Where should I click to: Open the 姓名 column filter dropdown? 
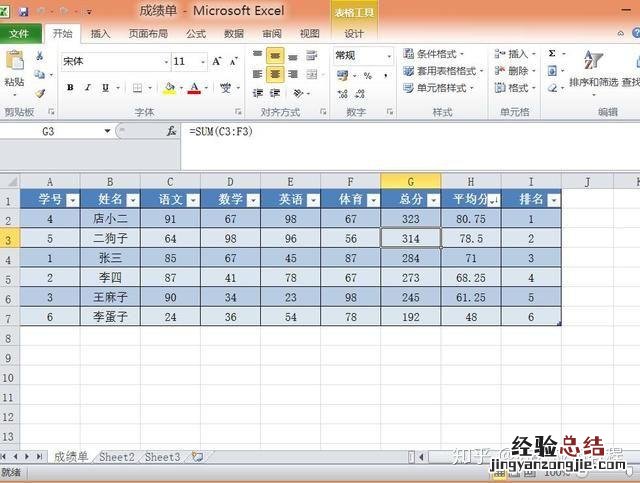[131, 200]
